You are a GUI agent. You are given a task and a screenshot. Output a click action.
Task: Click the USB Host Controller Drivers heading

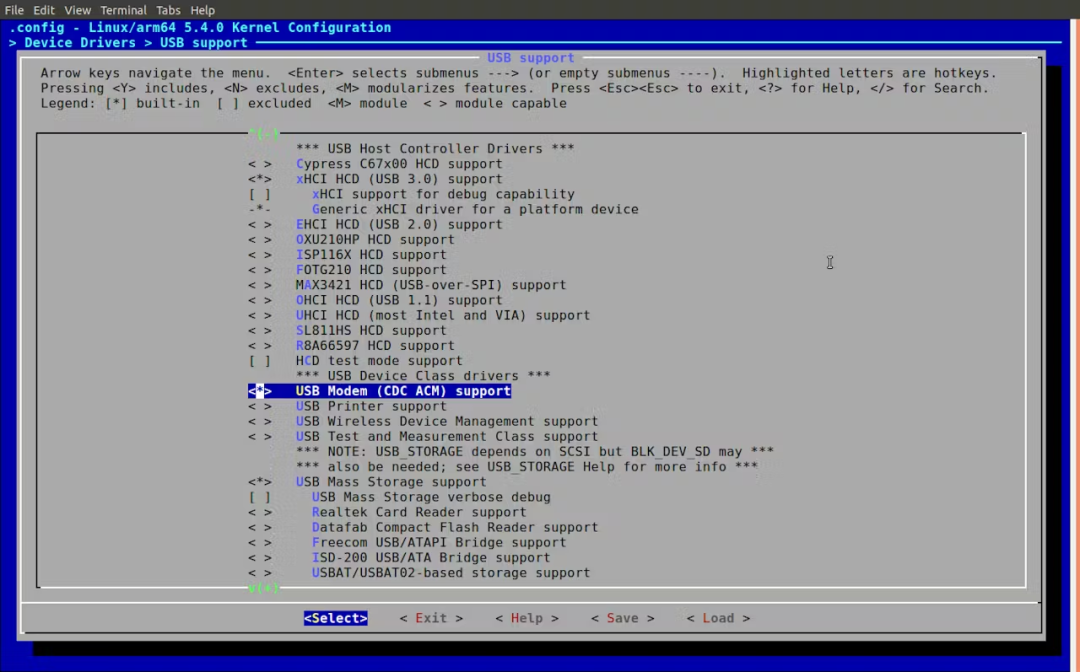[435, 149]
